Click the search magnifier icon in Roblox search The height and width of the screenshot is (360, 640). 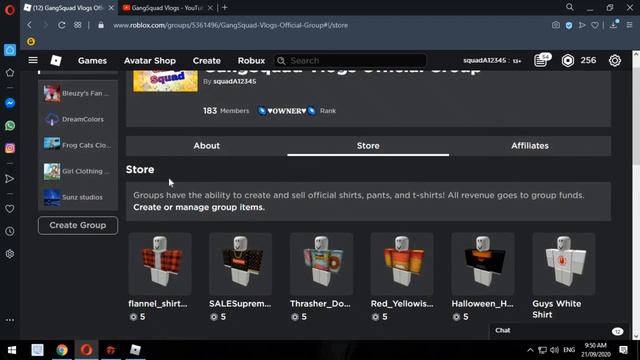point(281,61)
